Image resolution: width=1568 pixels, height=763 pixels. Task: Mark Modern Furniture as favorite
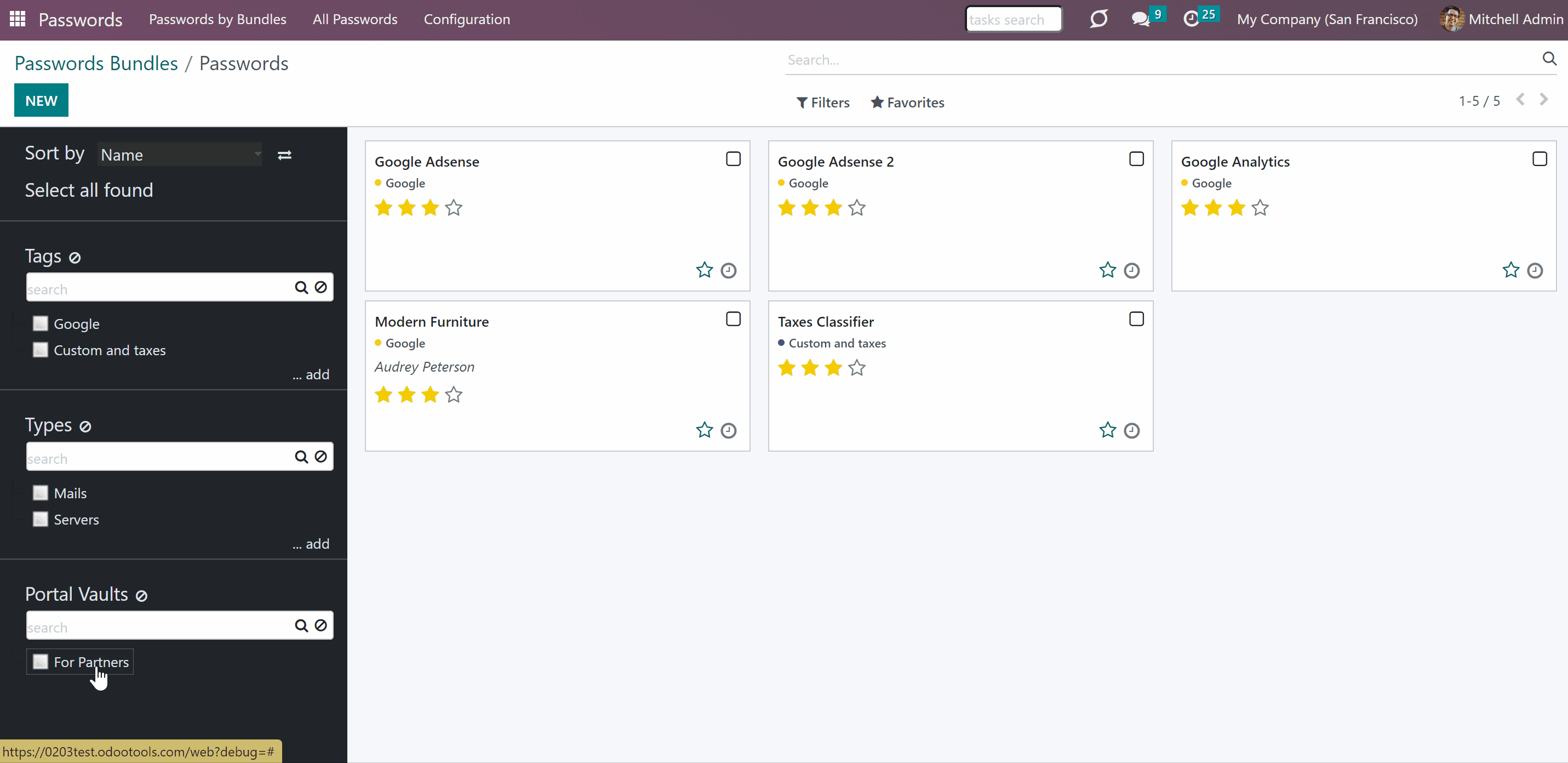coord(704,430)
